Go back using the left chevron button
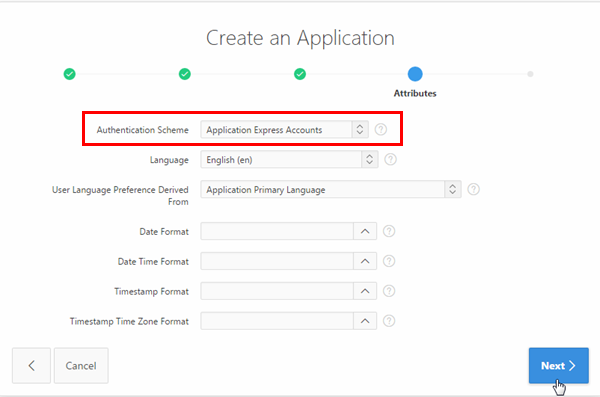 31,366
